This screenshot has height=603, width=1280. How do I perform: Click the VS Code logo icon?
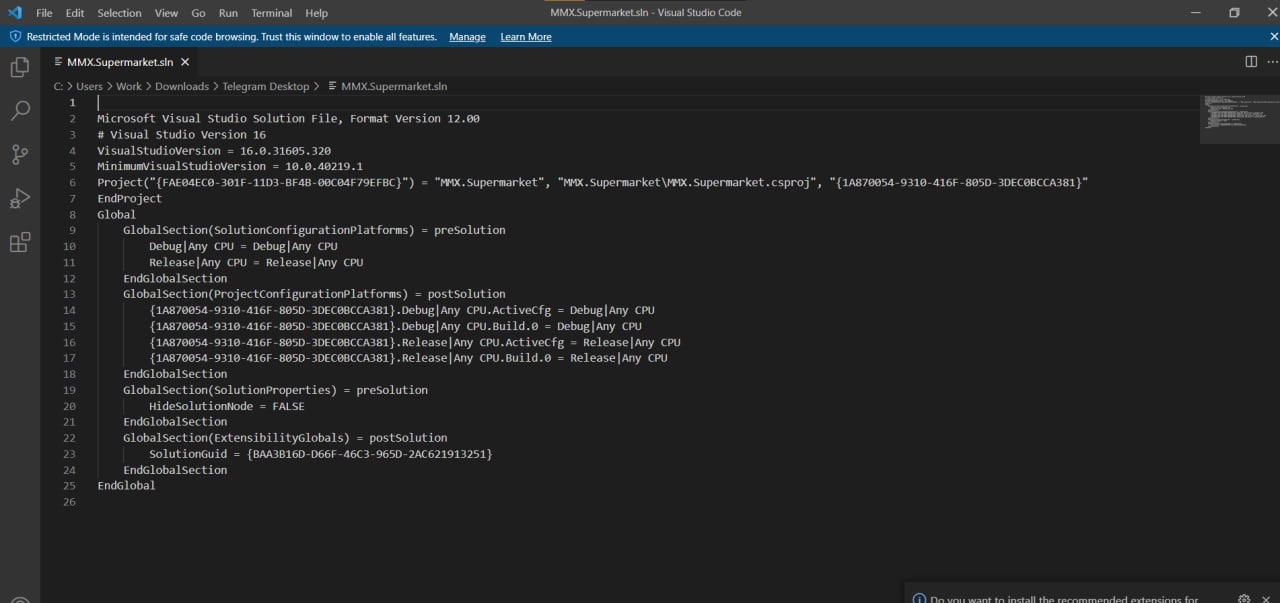14,13
